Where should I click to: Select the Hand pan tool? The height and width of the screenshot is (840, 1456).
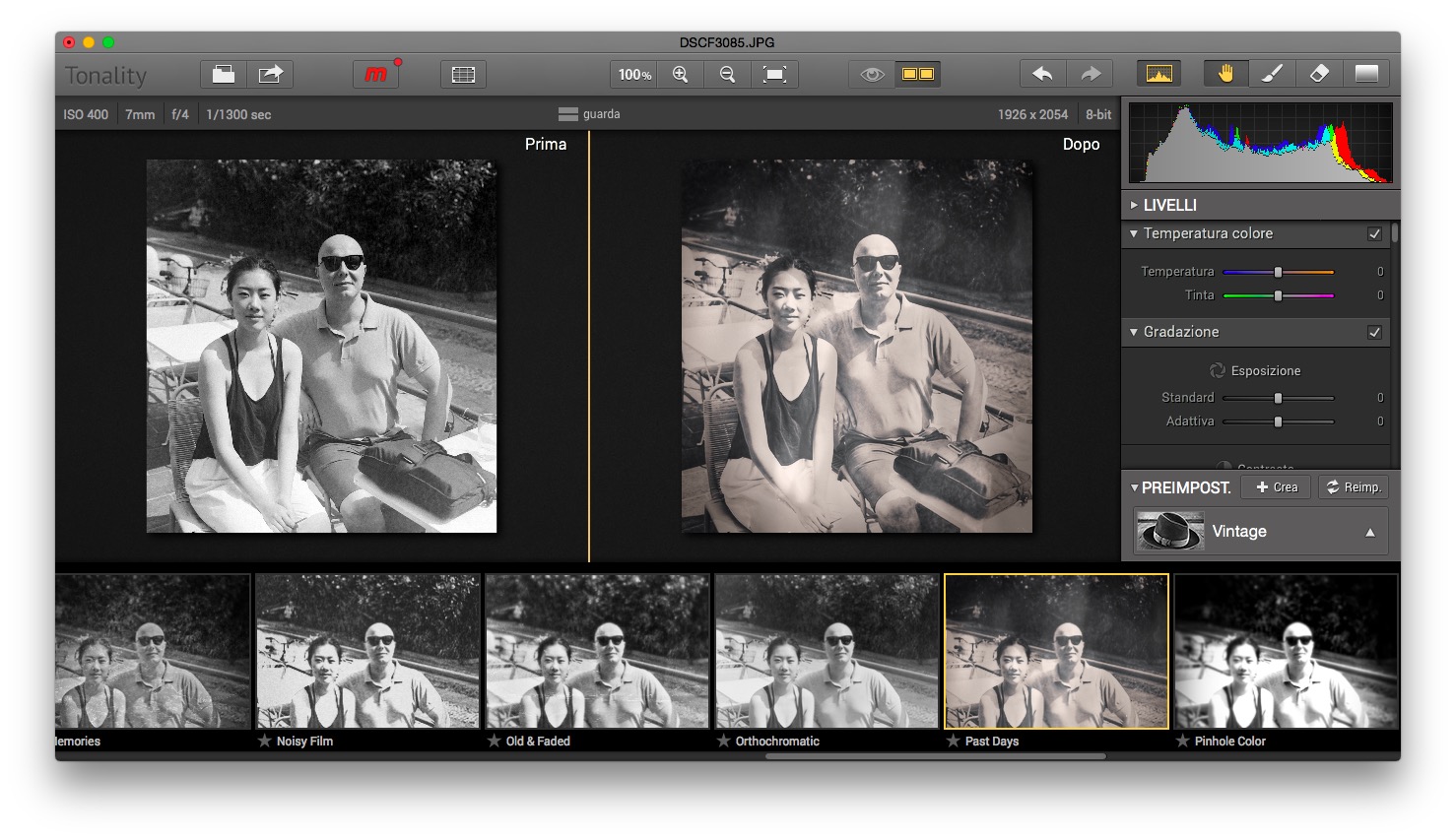(1225, 75)
